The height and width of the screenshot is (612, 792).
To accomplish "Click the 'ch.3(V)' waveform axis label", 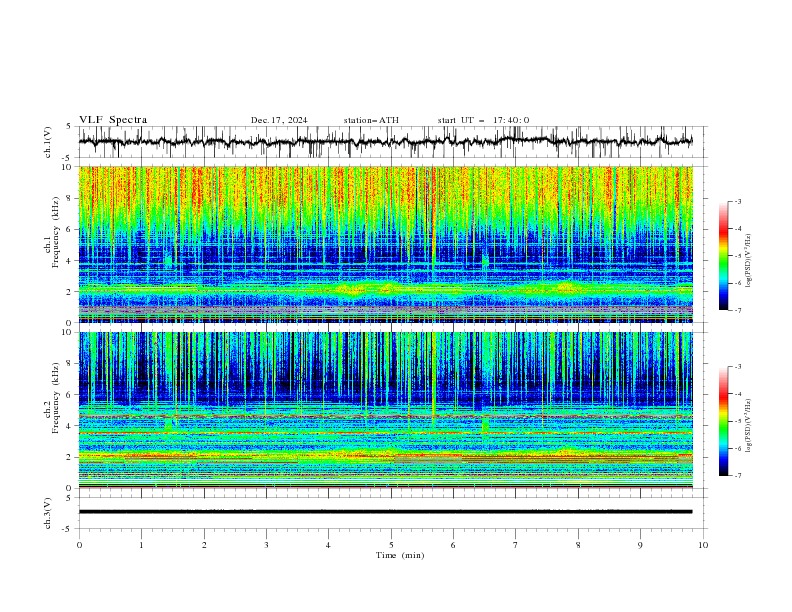I will click(48, 513).
